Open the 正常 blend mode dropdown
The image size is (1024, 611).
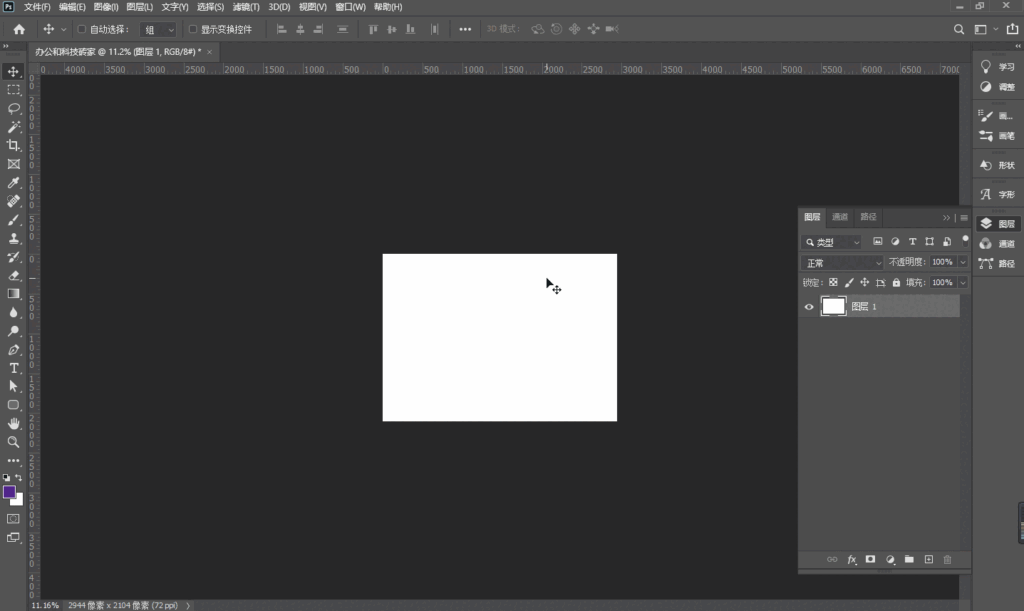tap(842, 262)
